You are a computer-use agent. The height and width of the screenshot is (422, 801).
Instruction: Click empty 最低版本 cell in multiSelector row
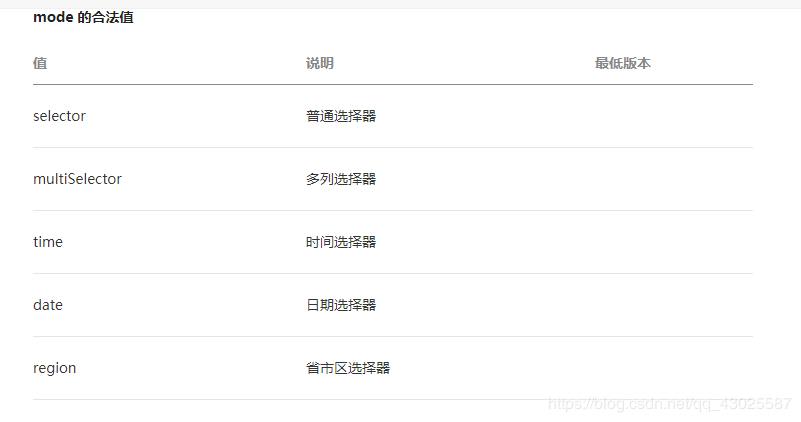click(x=672, y=179)
